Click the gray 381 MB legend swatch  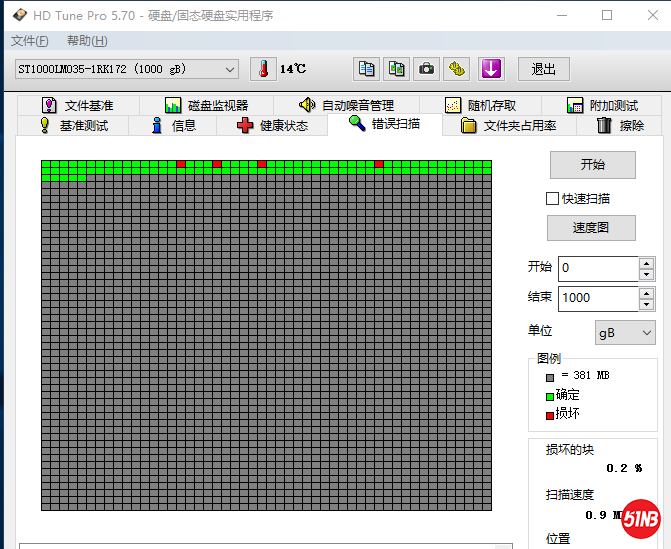coord(550,377)
